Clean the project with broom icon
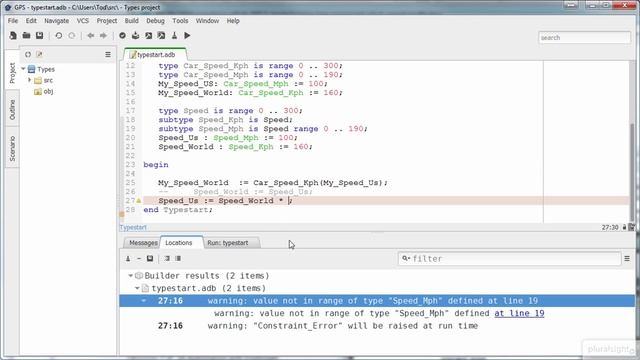The width and height of the screenshot is (640, 360). pyautogui.click(x=174, y=36)
